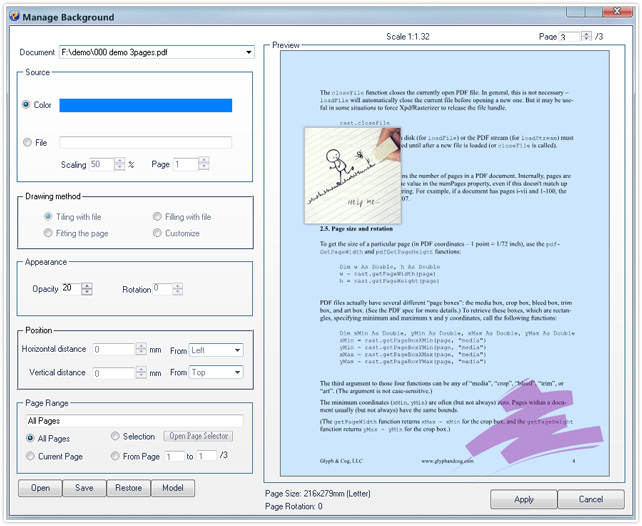Adjust the preview Page spinner arrows
The image size is (642, 526).
click(x=586, y=36)
